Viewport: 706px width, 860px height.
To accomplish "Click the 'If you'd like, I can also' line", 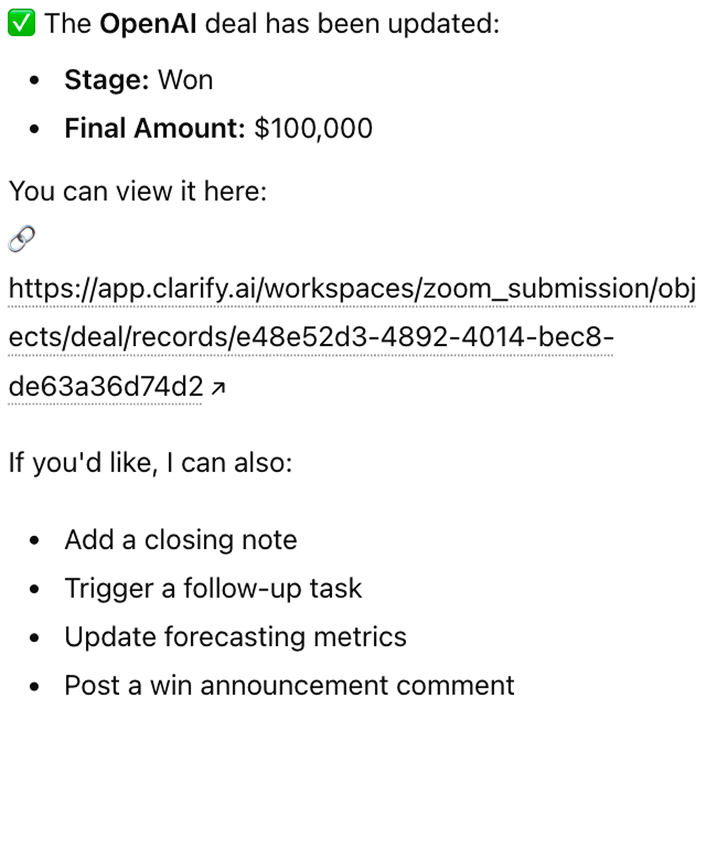I will point(150,464).
